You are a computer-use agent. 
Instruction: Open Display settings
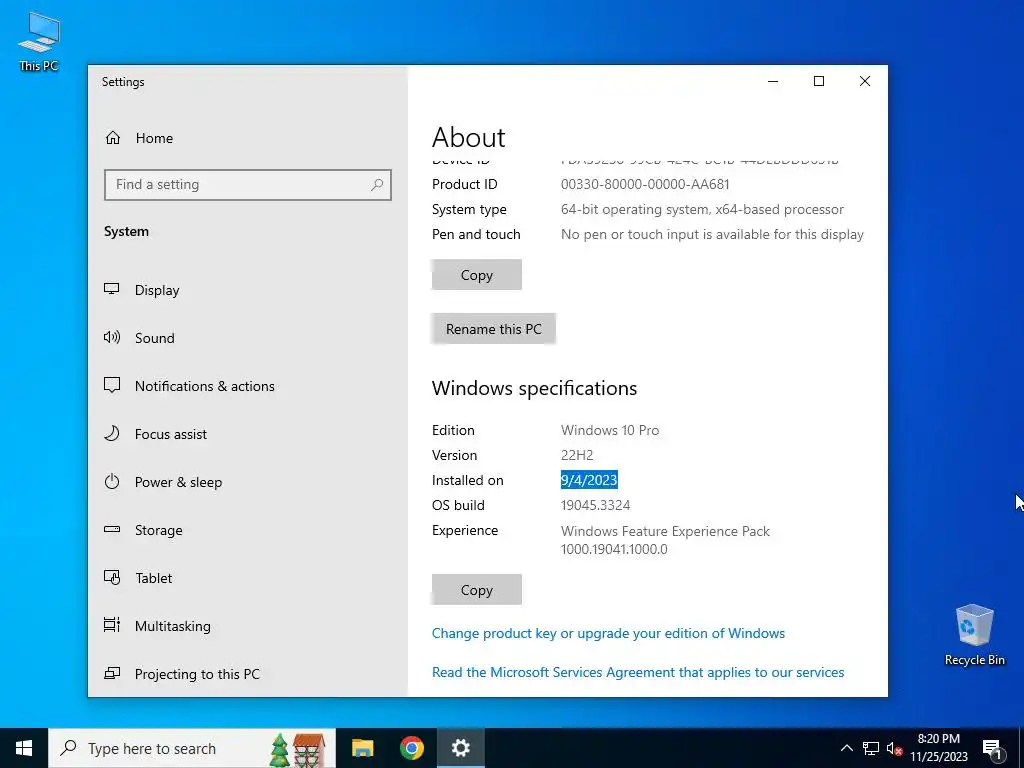point(157,290)
